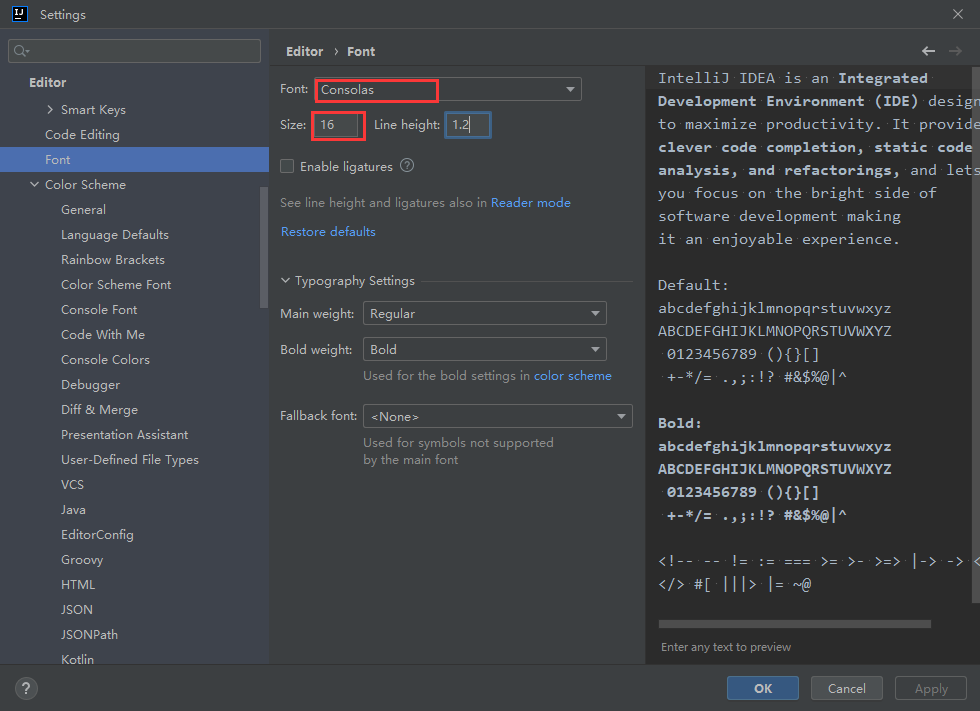Screen dimensions: 980x711
Task: Open Color Scheme Font settings
Action: [116, 284]
